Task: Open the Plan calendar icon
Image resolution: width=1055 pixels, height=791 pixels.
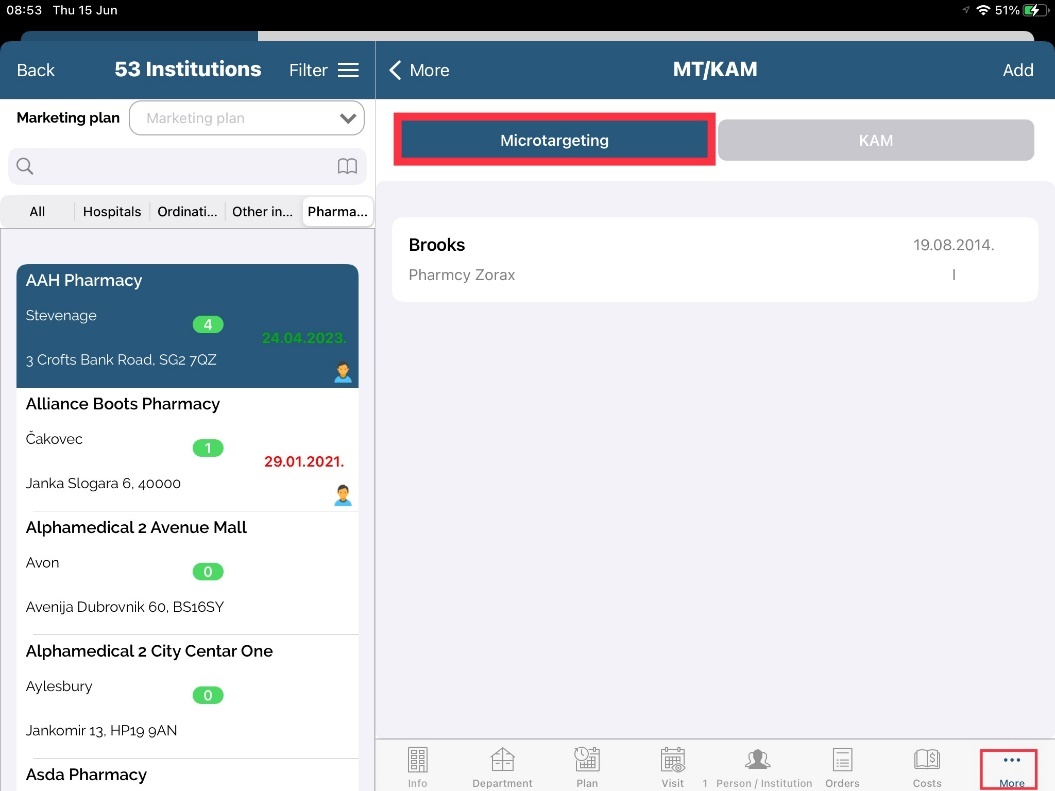Action: click(x=587, y=761)
